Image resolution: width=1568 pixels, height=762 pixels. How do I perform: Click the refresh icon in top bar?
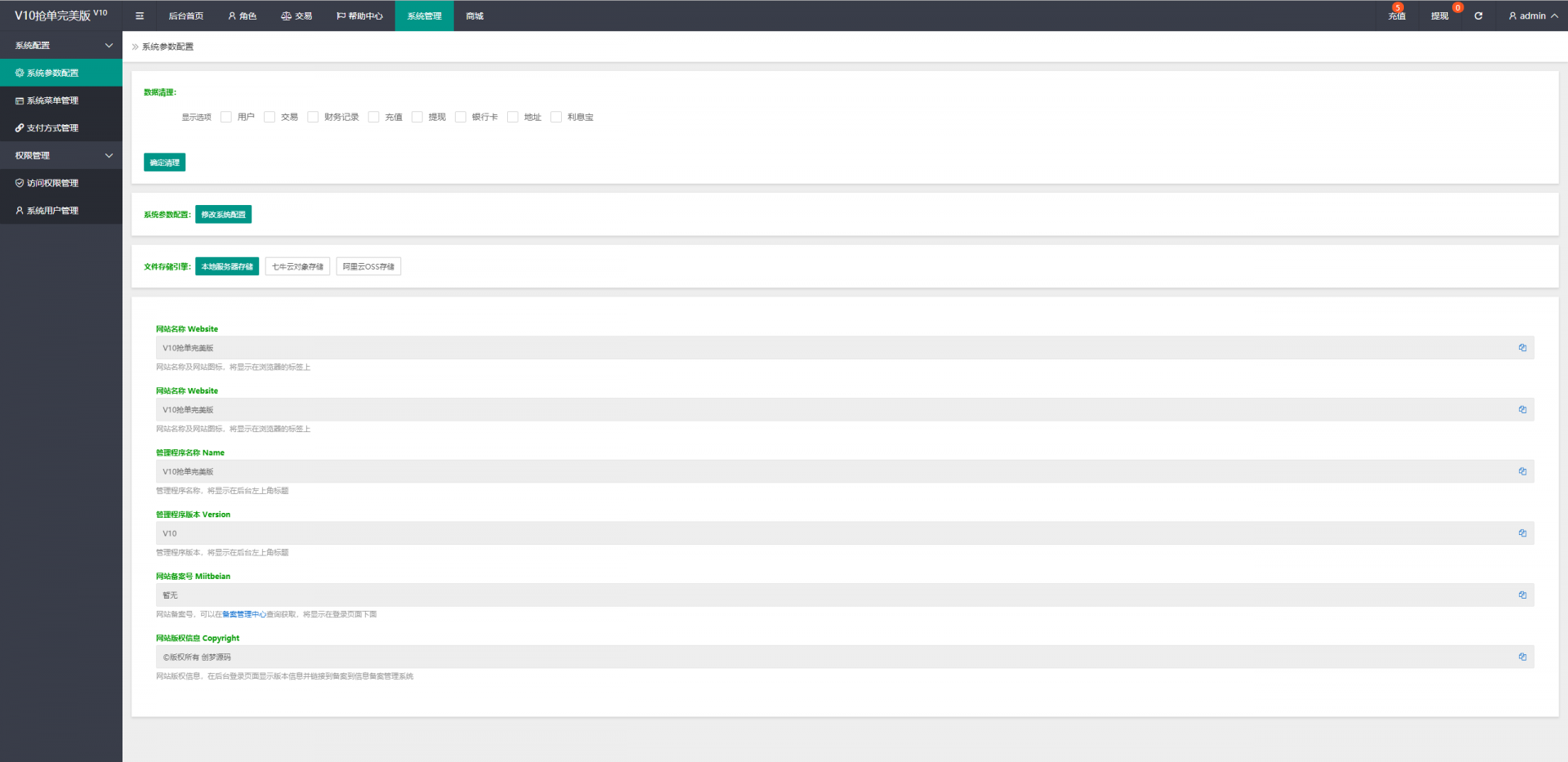(x=1478, y=16)
